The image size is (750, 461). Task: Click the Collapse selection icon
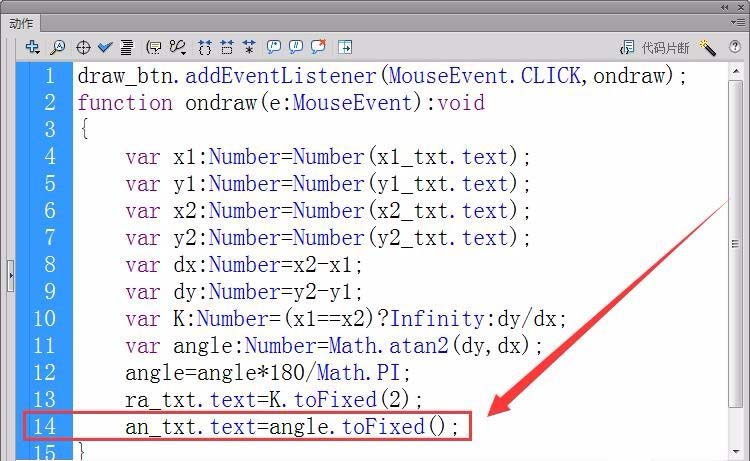[227, 47]
